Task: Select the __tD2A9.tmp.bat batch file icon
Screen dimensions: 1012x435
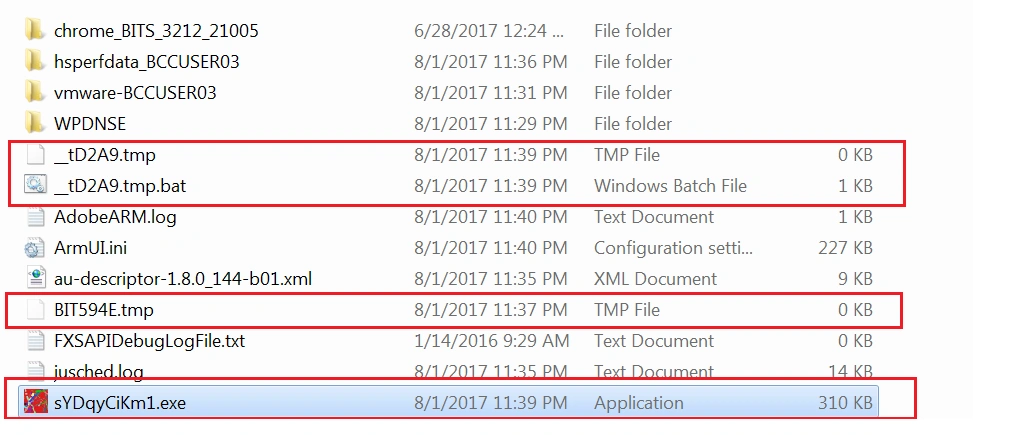Action: [35, 185]
